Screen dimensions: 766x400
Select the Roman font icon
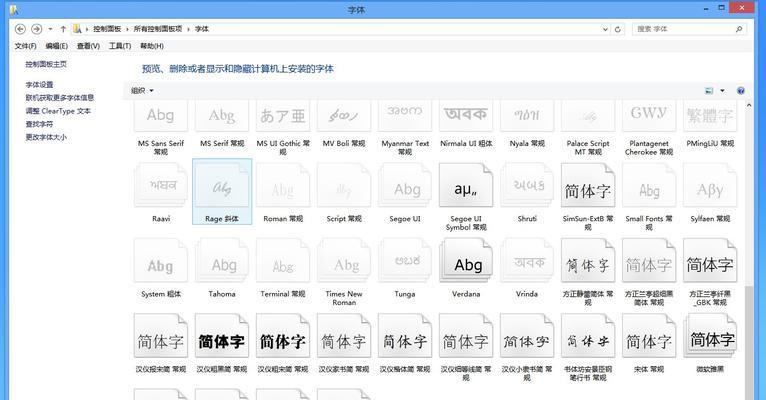coord(283,186)
